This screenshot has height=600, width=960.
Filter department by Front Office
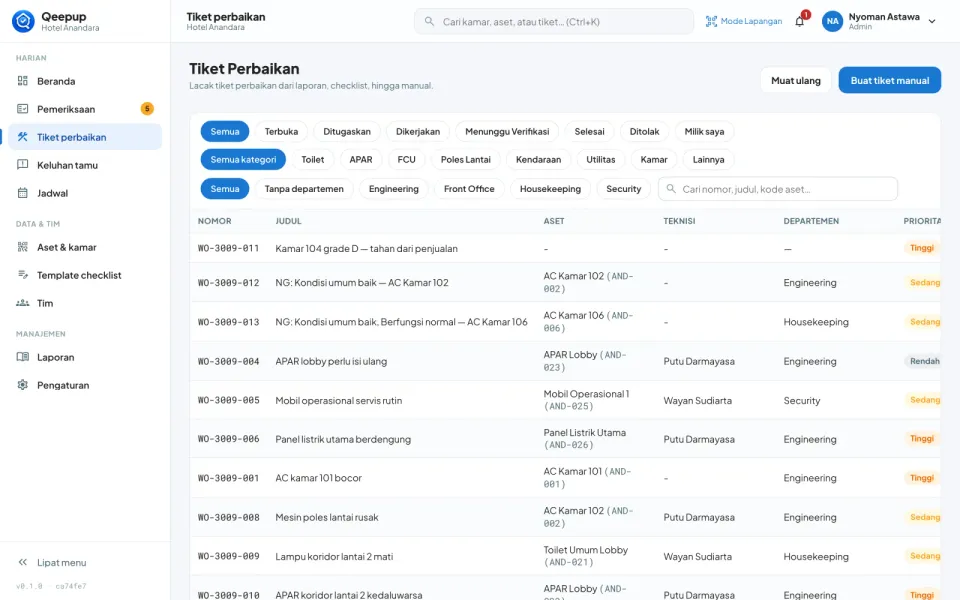(469, 189)
